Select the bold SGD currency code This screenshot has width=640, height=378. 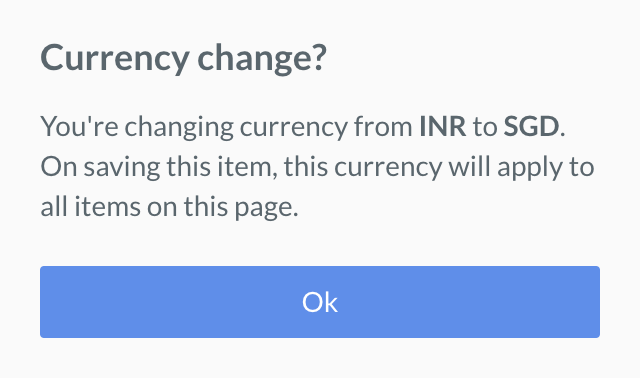coord(531,127)
